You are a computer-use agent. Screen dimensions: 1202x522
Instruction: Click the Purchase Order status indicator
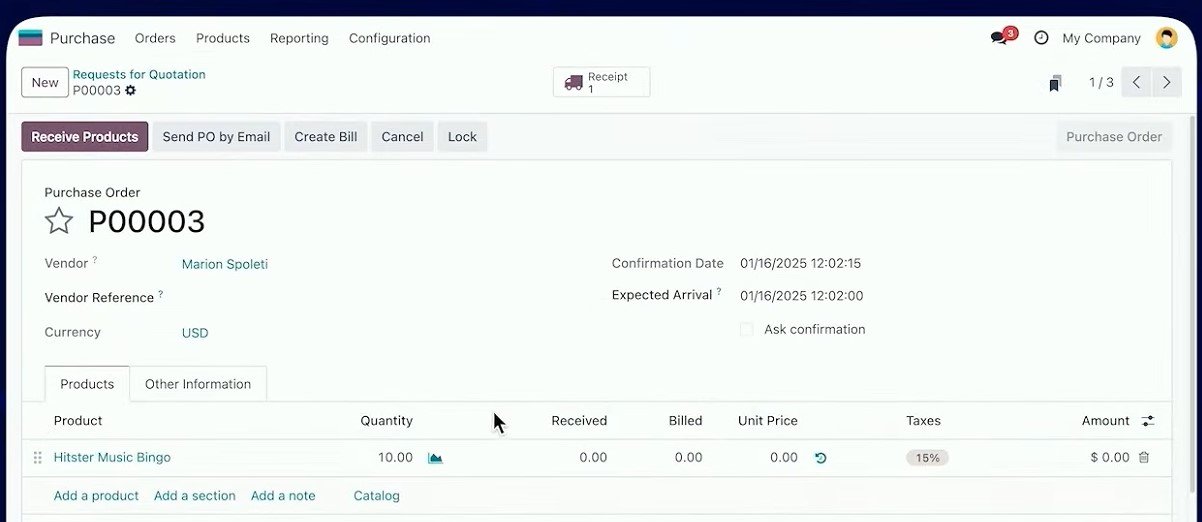click(1114, 137)
